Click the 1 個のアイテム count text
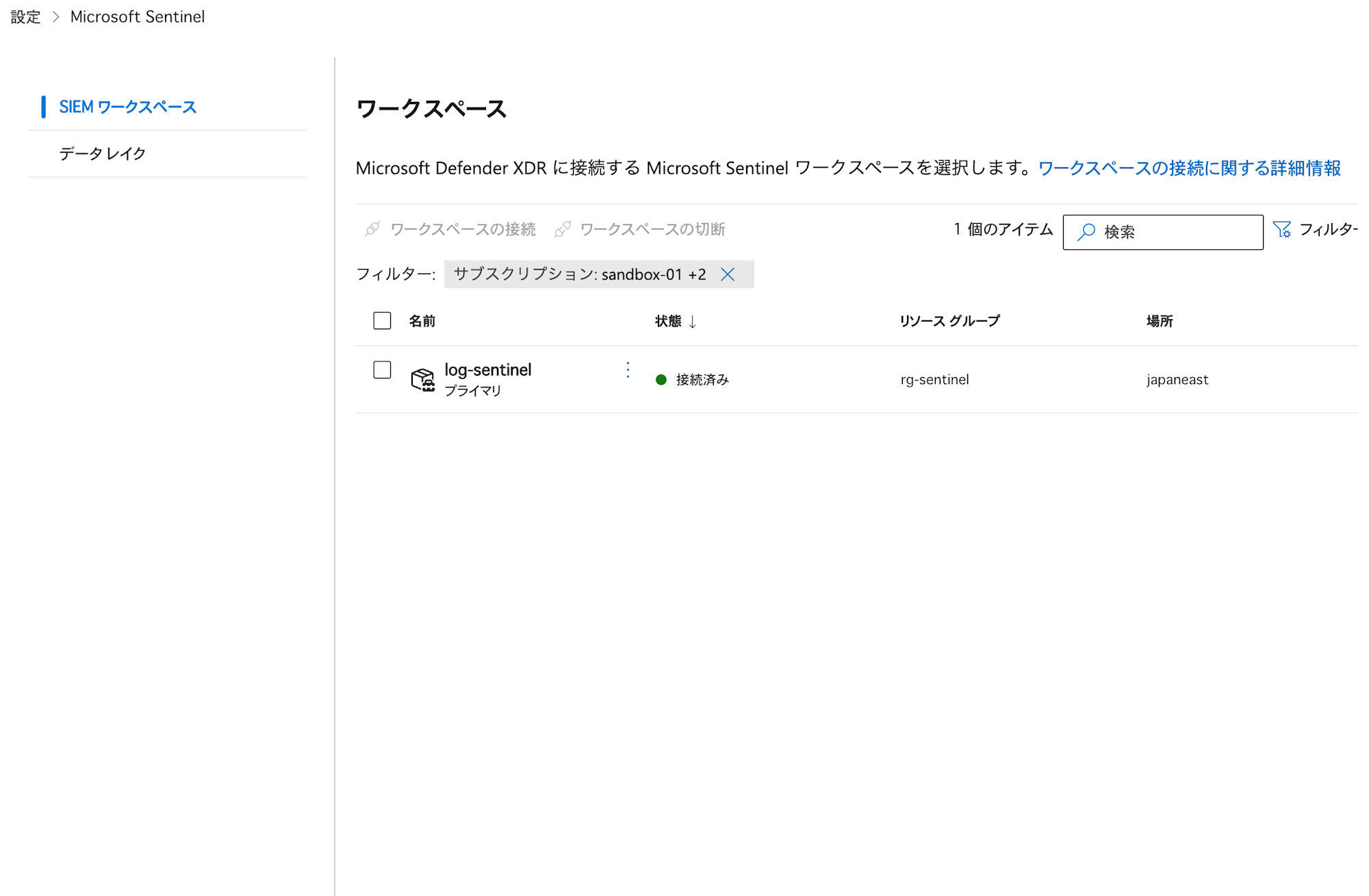This screenshot has width=1369, height=896. click(1003, 229)
